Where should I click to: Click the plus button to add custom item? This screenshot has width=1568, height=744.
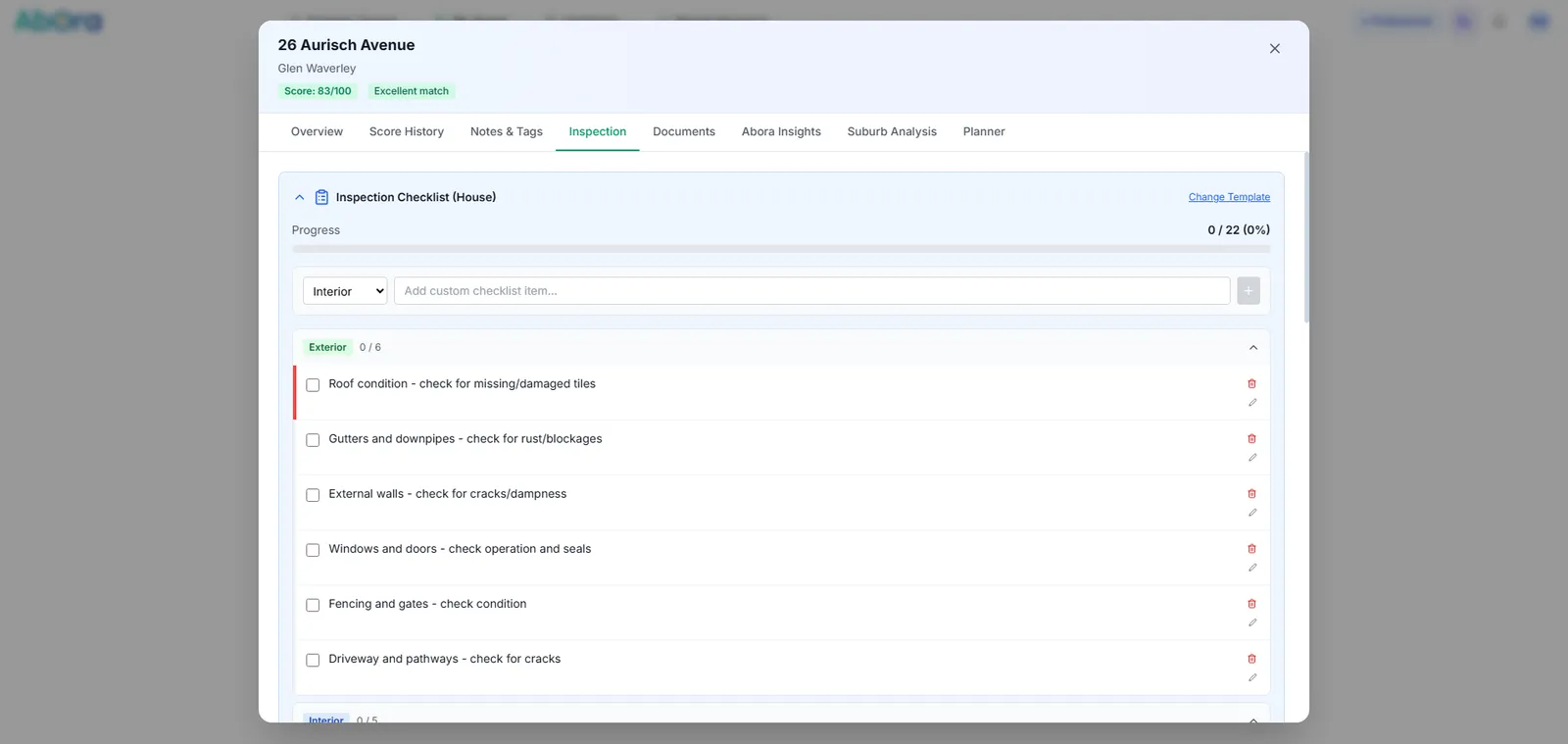pyautogui.click(x=1249, y=291)
